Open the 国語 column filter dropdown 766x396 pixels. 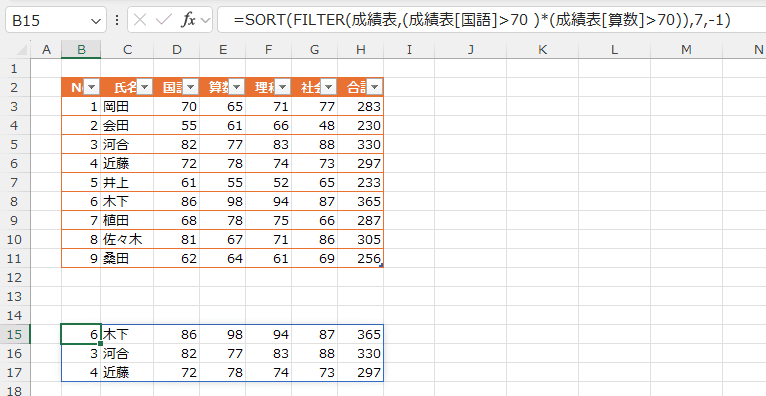point(191,87)
